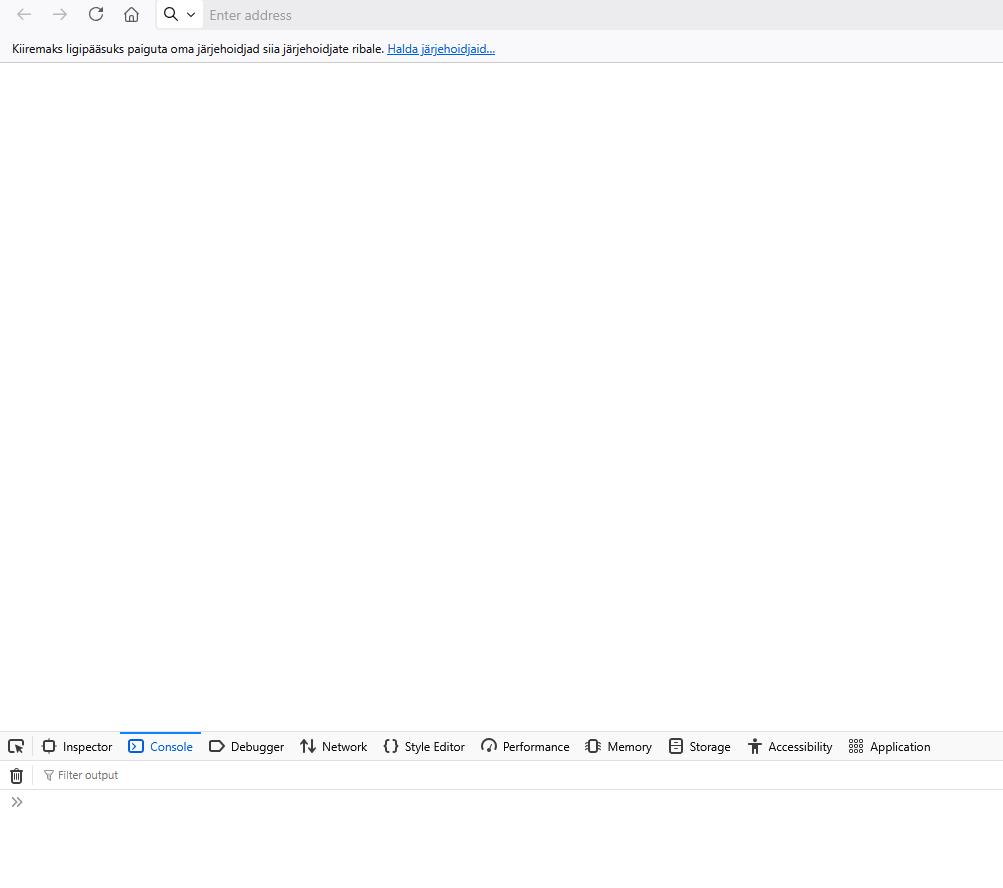Viewport: 1003px width, 888px height.
Task: Select the Console tab
Action: click(x=161, y=747)
